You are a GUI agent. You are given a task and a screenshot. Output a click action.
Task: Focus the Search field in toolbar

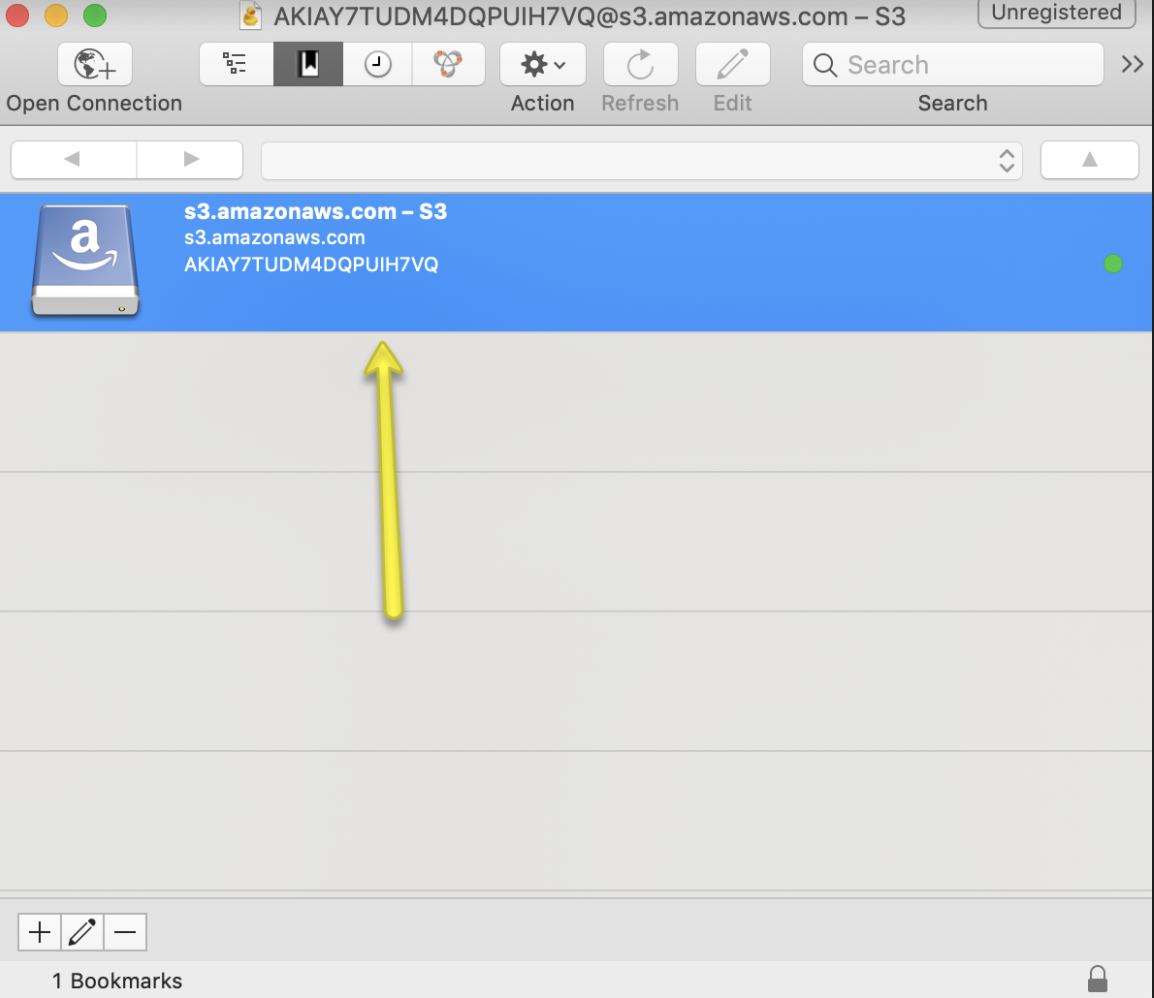952,65
